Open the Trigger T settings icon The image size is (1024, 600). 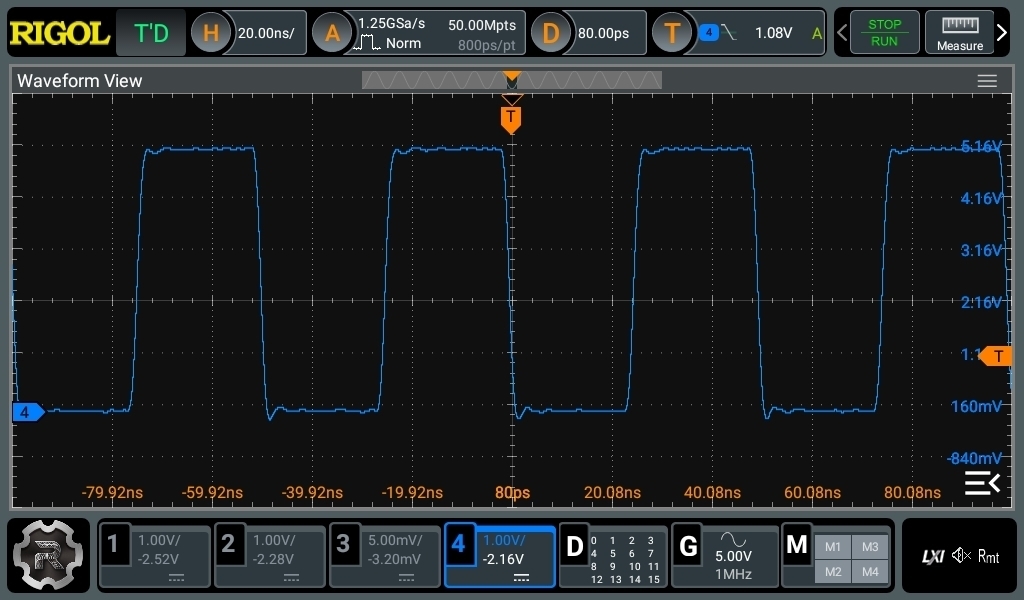[x=672, y=33]
